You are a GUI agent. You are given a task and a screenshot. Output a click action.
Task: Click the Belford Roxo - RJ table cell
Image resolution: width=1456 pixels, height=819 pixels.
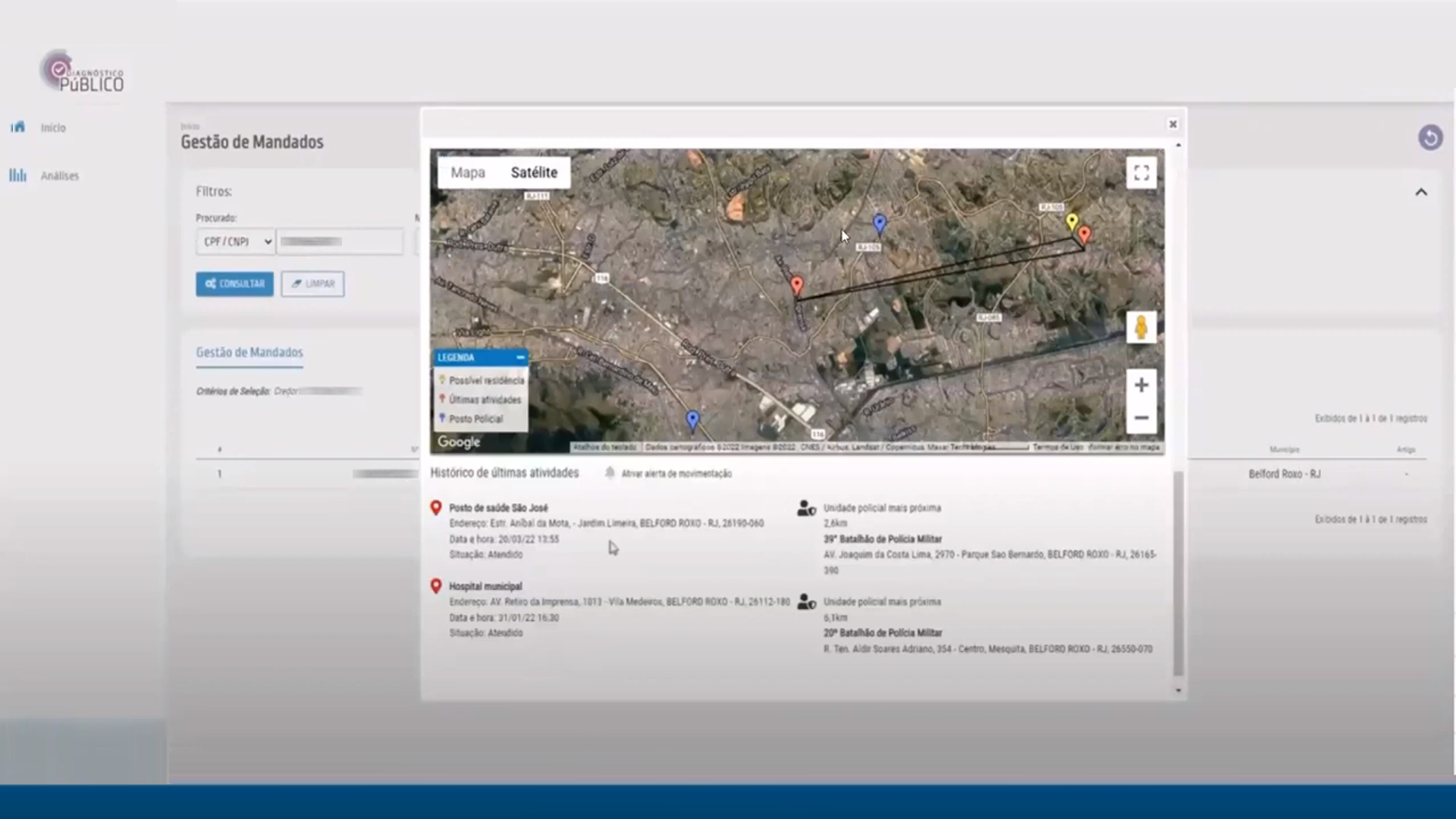pyautogui.click(x=1285, y=474)
